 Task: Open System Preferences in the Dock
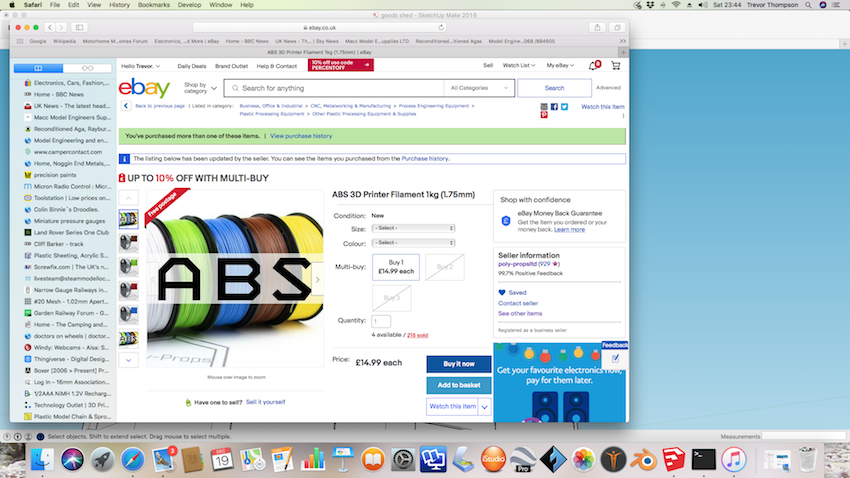point(403,460)
